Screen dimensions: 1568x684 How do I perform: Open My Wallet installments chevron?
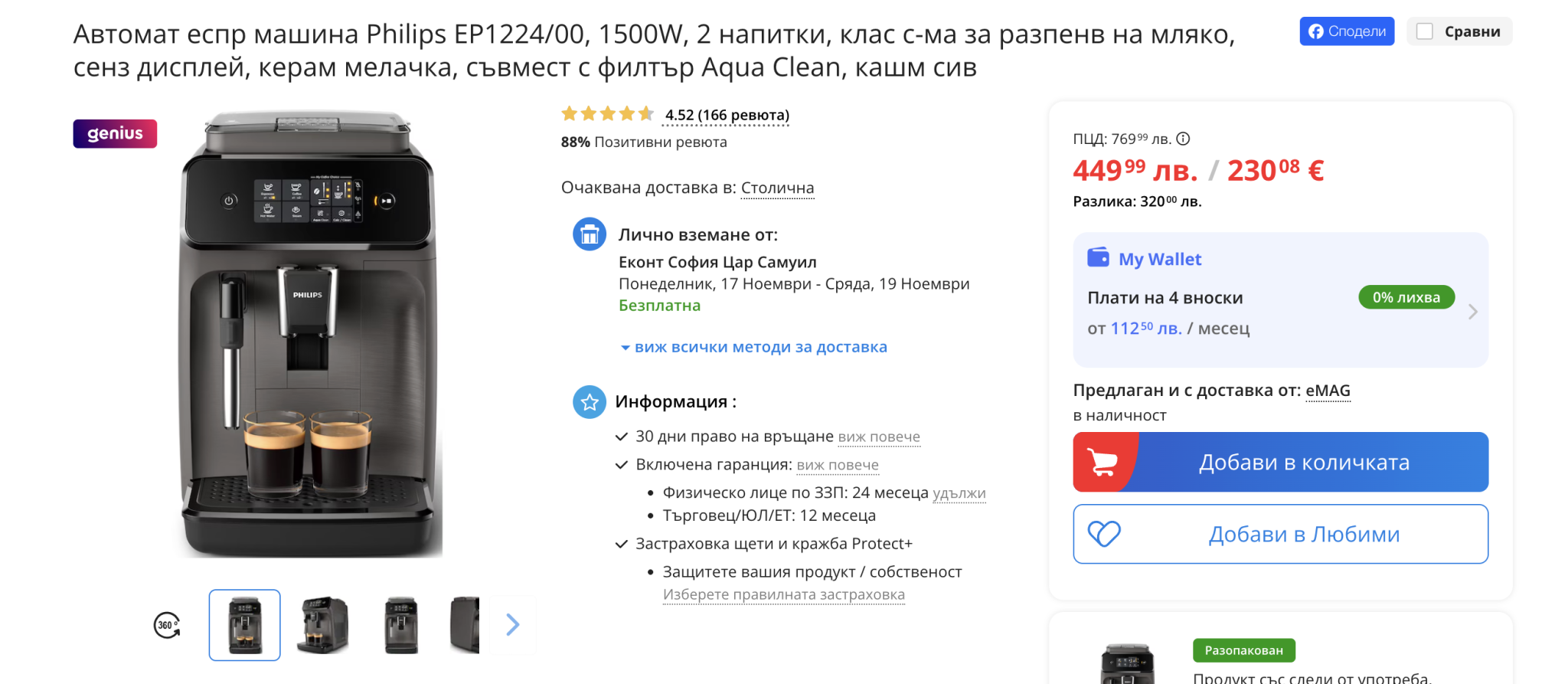coord(1472,313)
